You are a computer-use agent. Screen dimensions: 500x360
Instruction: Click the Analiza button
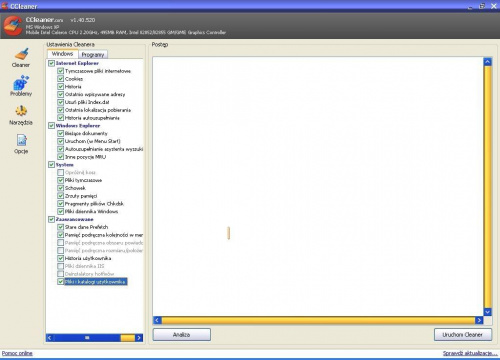click(x=182, y=335)
